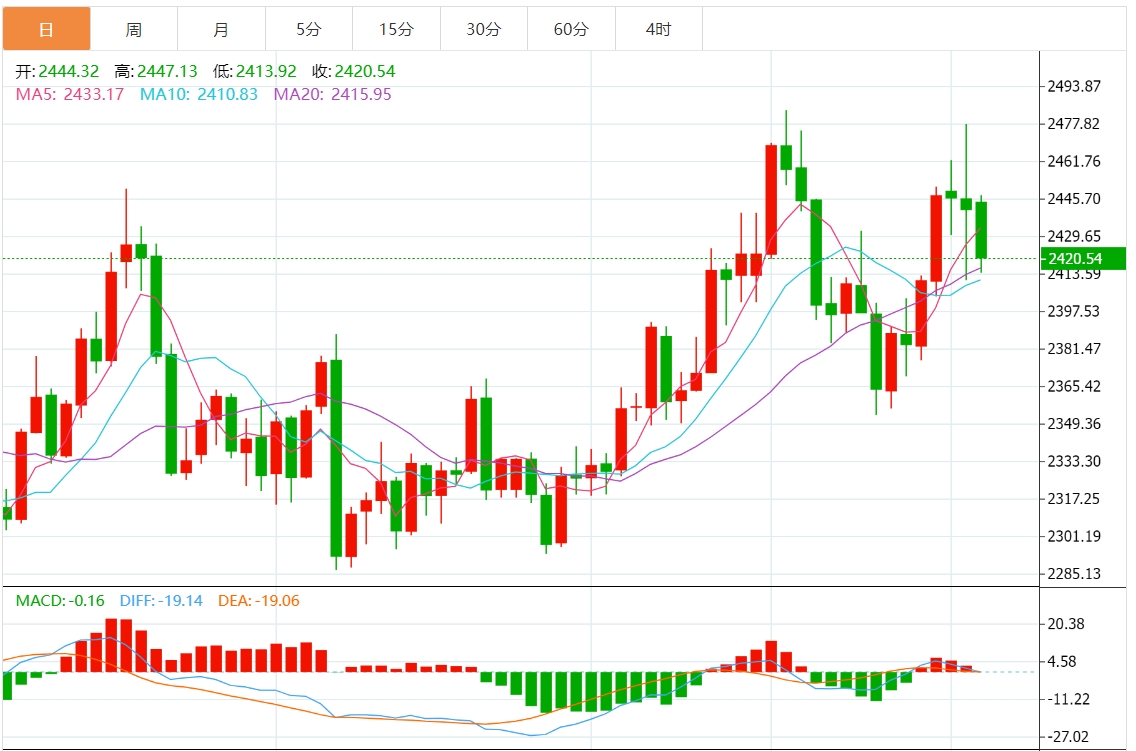Click the 2477.82 price axis label
Viewport: 1136px width, 751px height.
pyautogui.click(x=1074, y=124)
